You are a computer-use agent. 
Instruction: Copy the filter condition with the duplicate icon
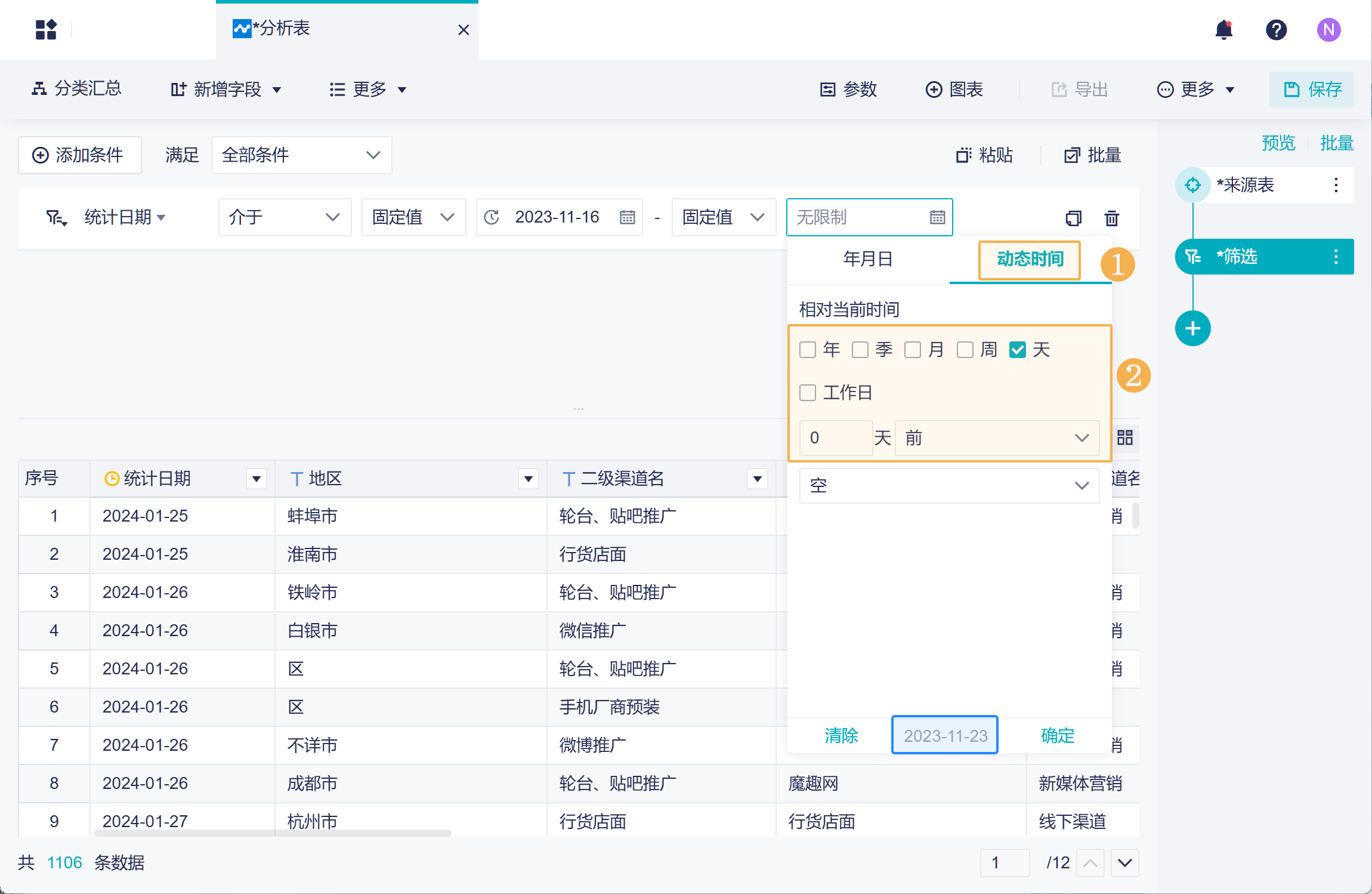[x=1073, y=218]
